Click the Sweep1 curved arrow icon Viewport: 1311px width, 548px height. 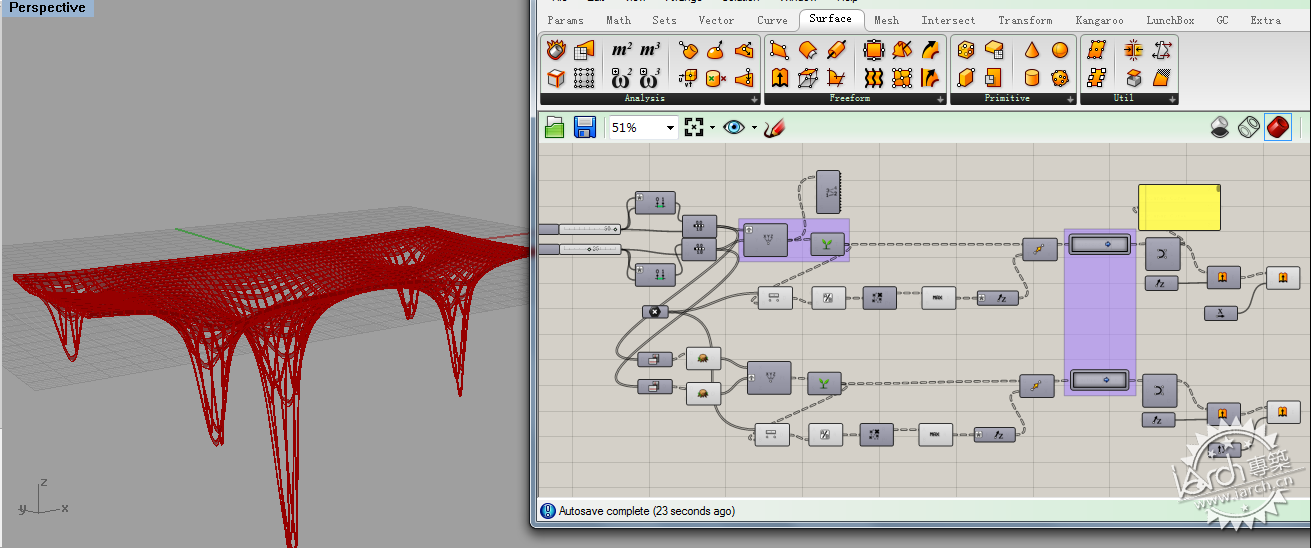point(930,50)
